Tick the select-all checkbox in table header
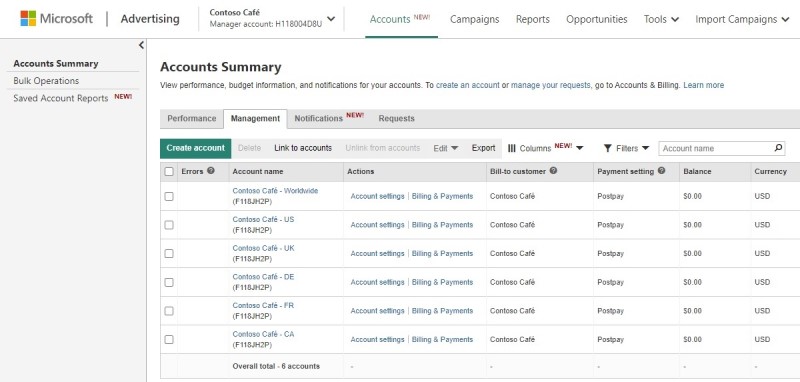800x382 pixels. click(169, 172)
